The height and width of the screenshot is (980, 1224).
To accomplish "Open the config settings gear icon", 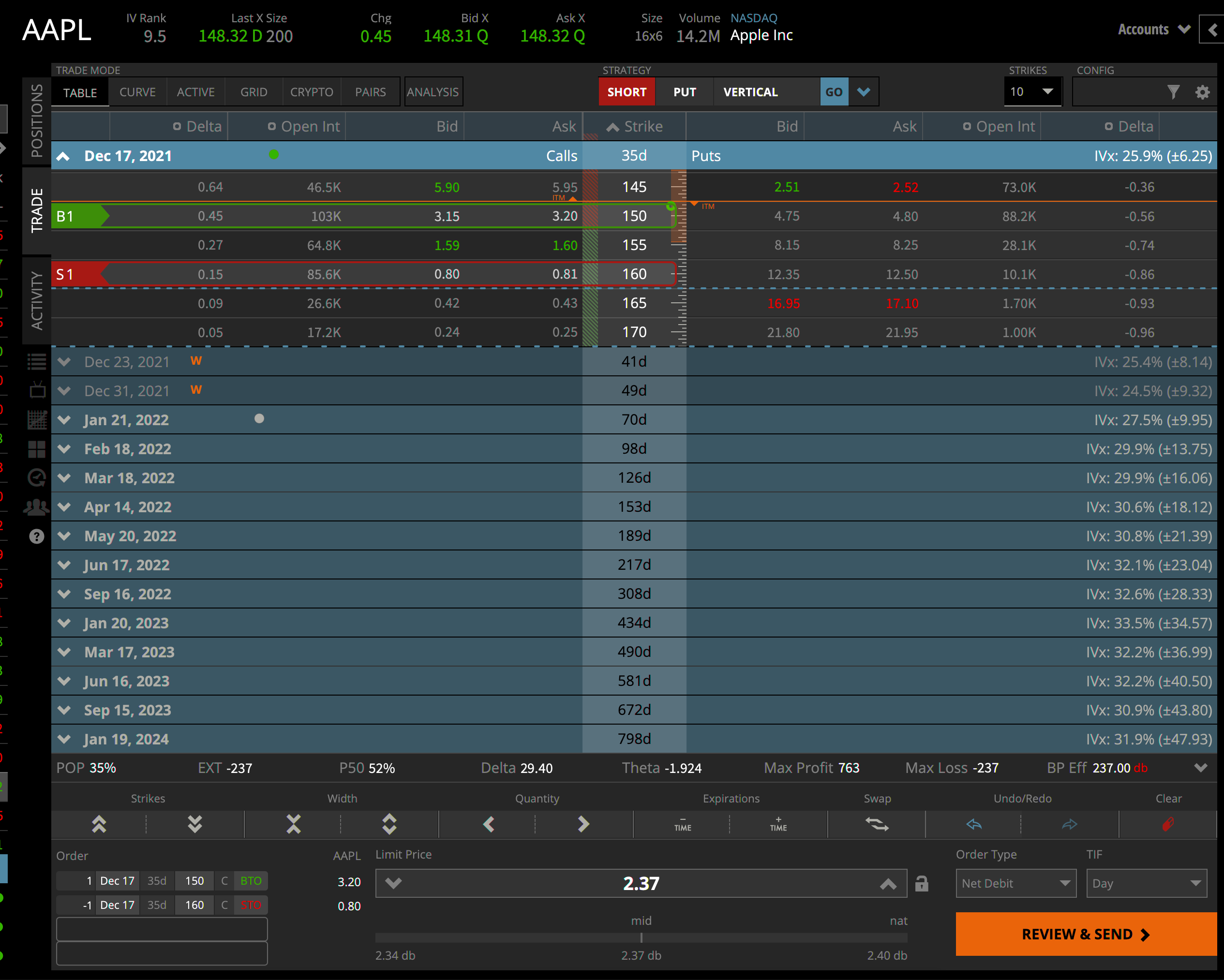I will point(1202,92).
